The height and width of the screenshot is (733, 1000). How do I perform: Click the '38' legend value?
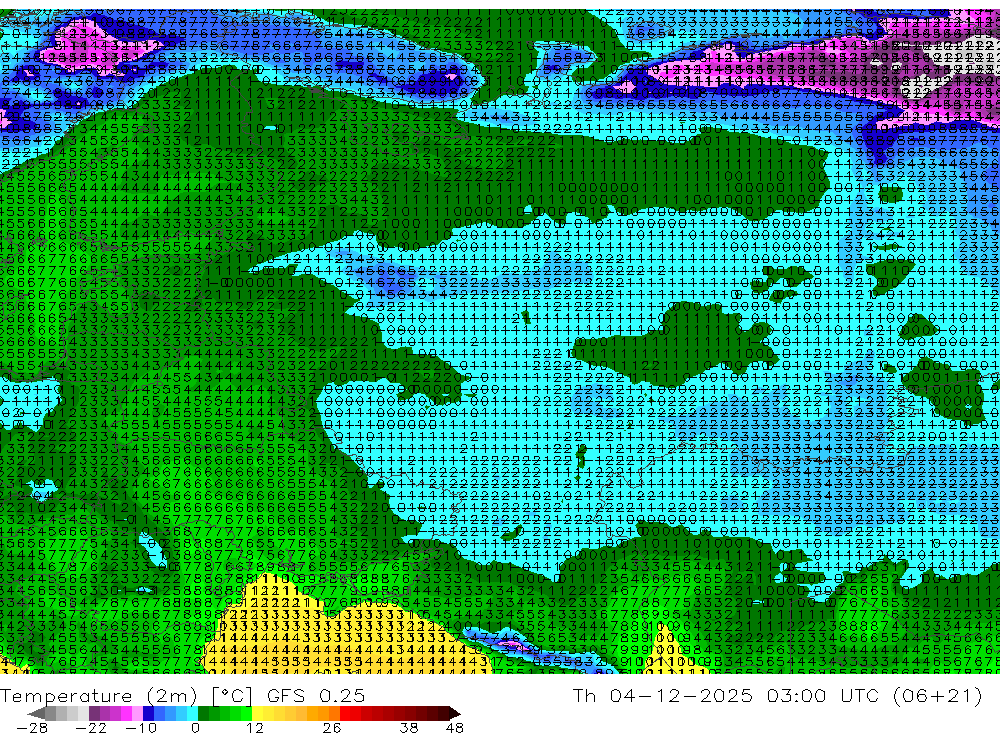point(409,728)
